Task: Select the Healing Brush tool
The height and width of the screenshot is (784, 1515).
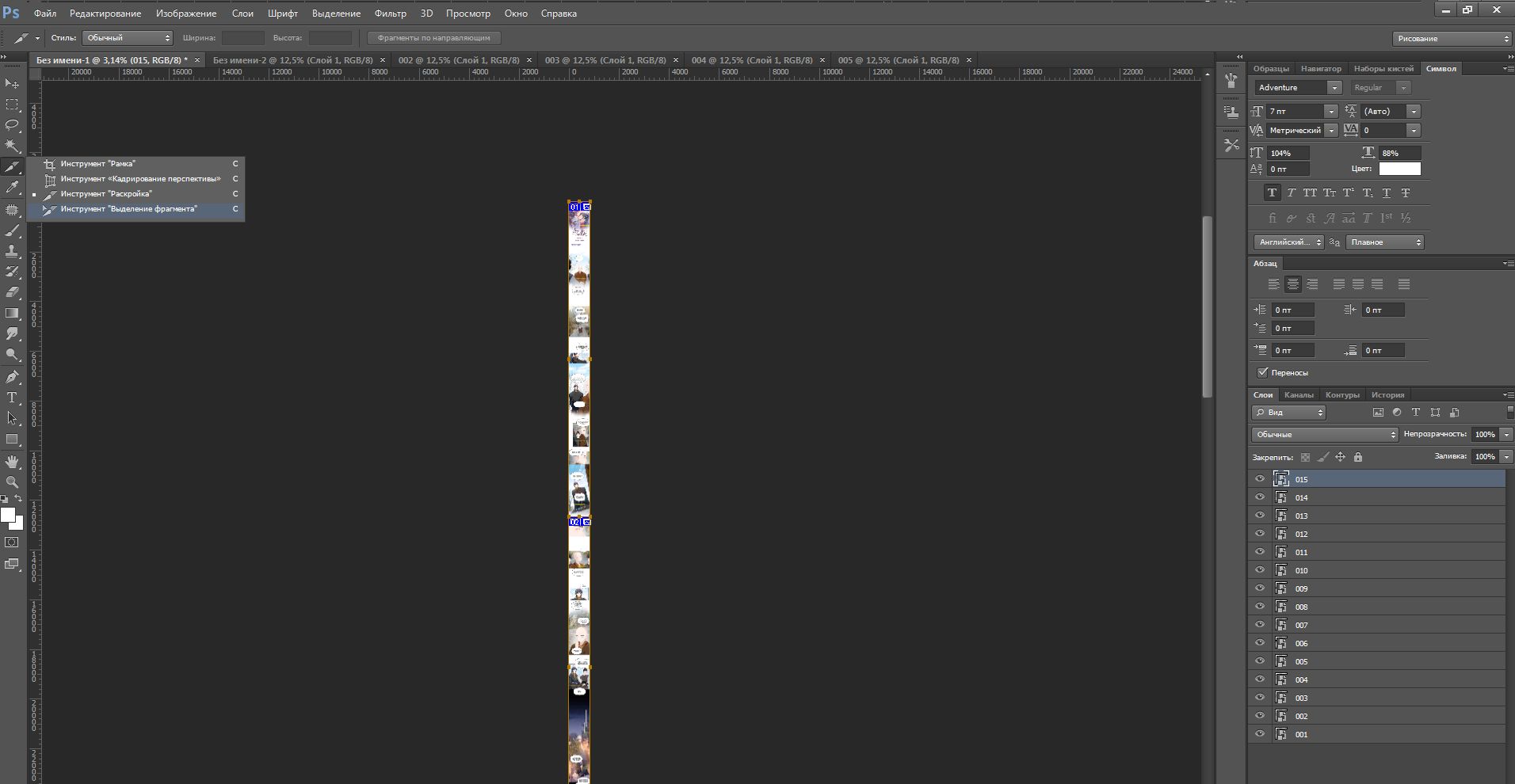Action: [x=12, y=210]
